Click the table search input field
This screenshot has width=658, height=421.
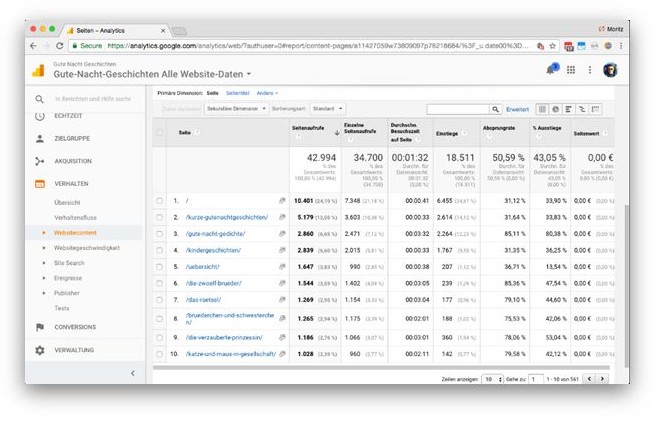coord(457,109)
